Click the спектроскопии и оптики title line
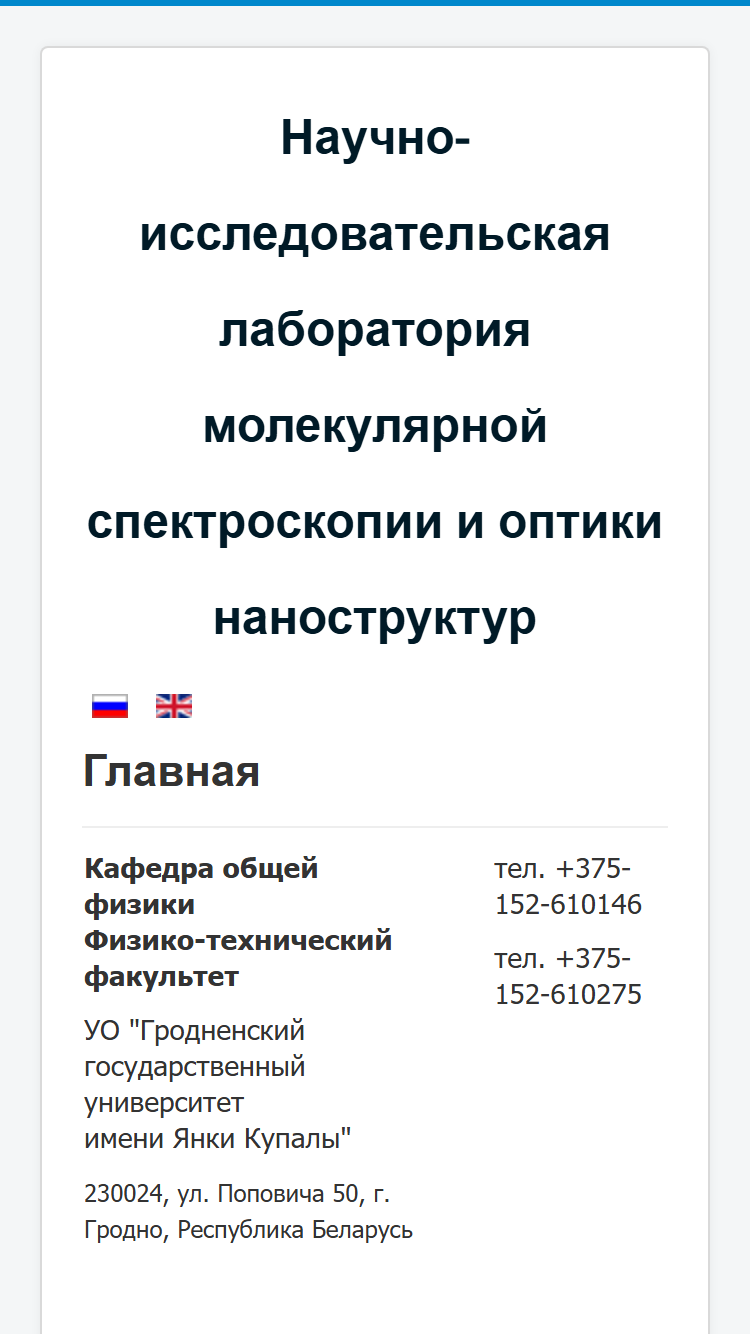The image size is (750, 1334). tap(375, 522)
